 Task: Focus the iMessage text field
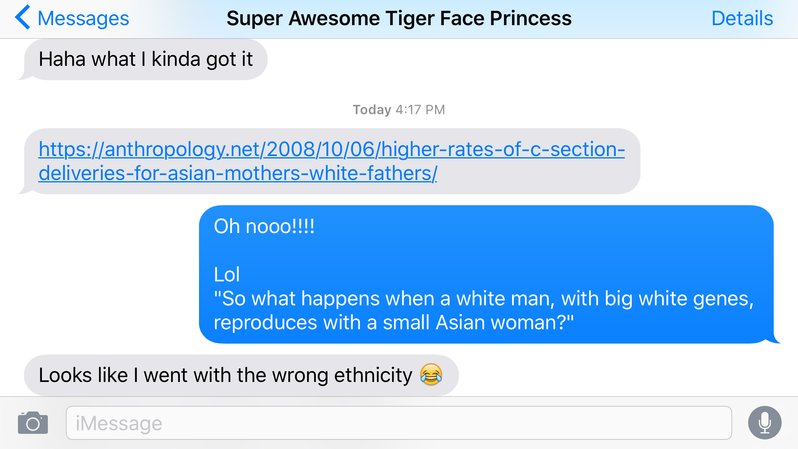[398, 423]
